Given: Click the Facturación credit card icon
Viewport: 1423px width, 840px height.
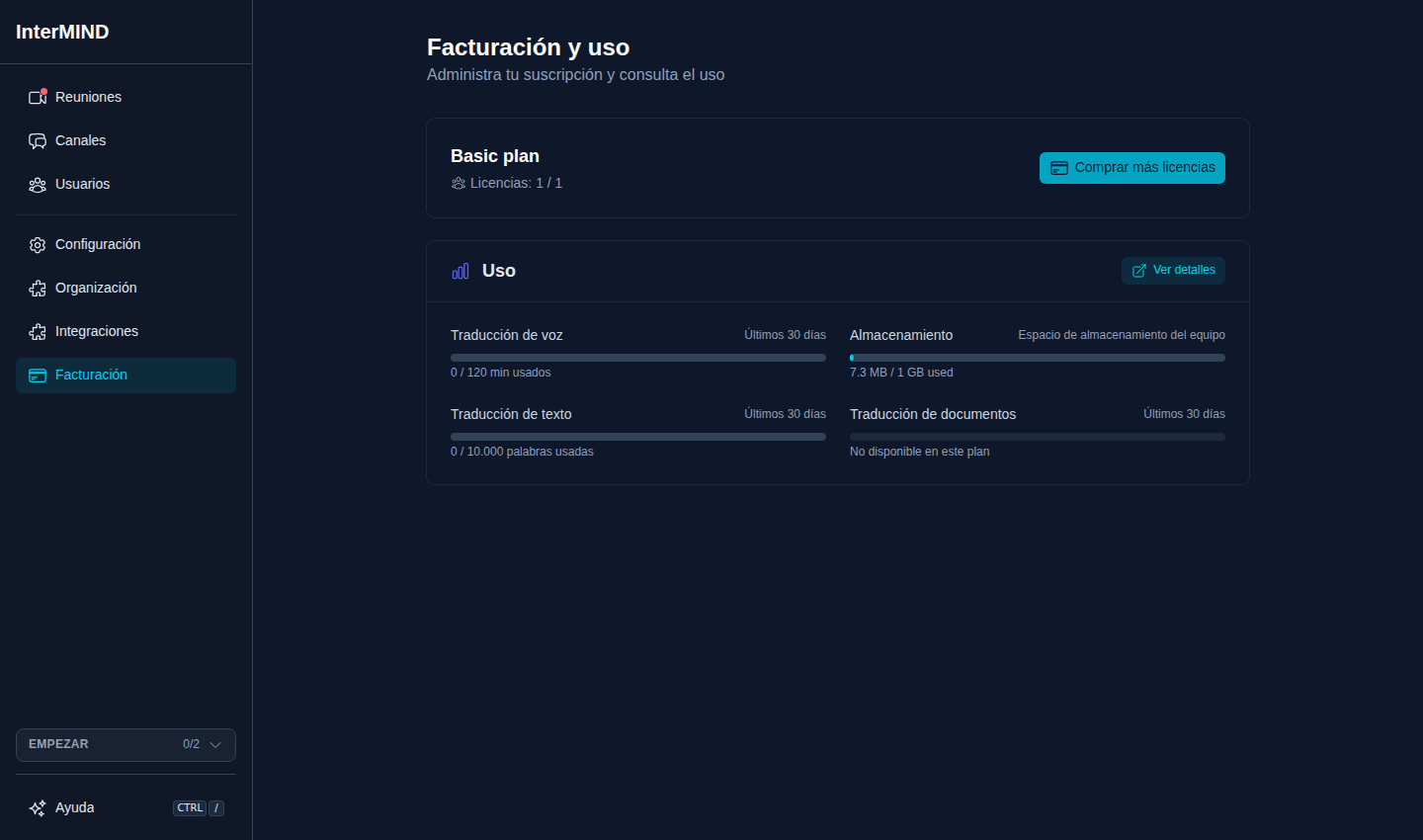Looking at the screenshot, I should pos(38,375).
